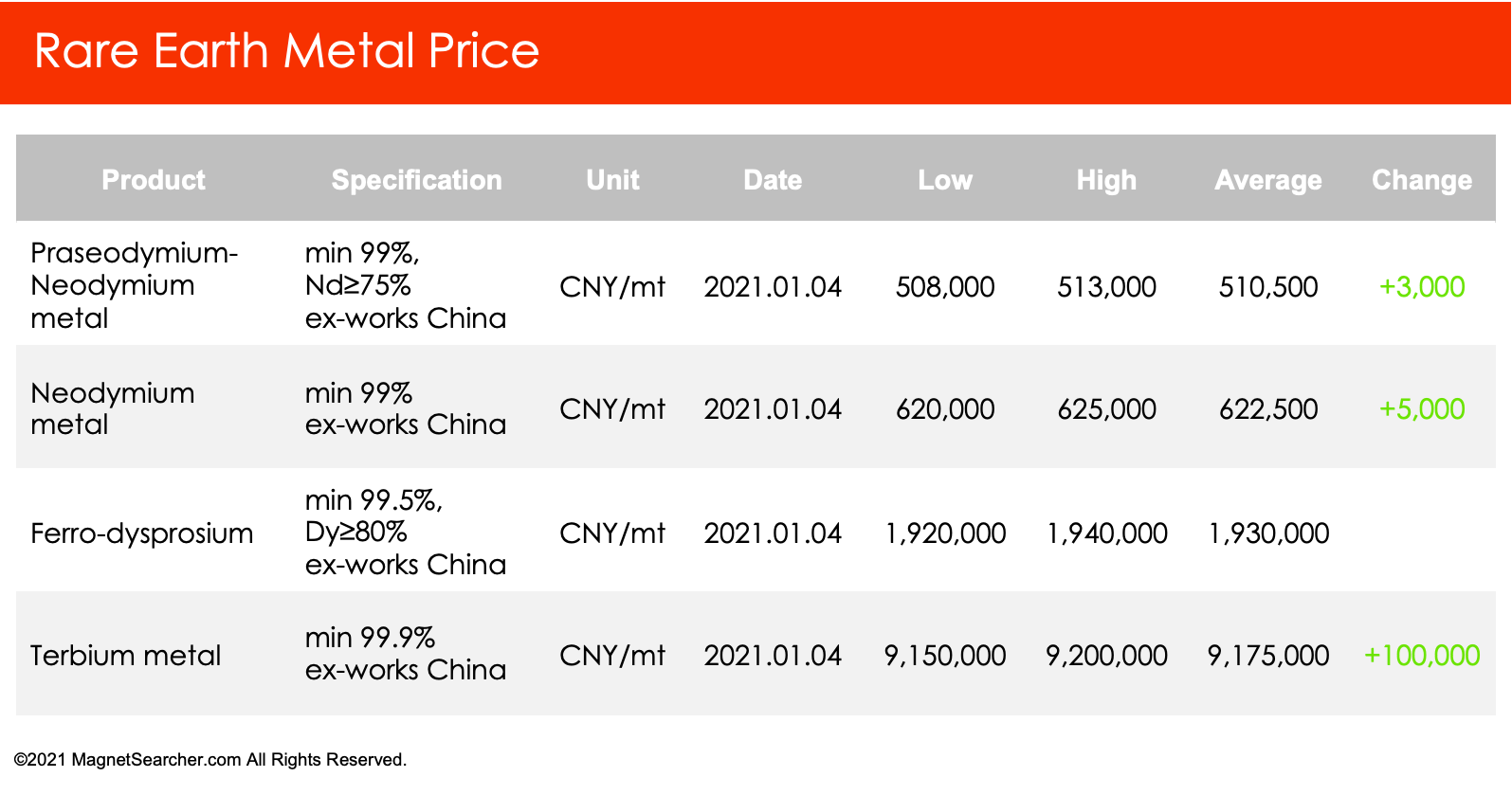Viewport: 1512px width, 795px height.
Task: Click the Date column header
Action: (773, 180)
